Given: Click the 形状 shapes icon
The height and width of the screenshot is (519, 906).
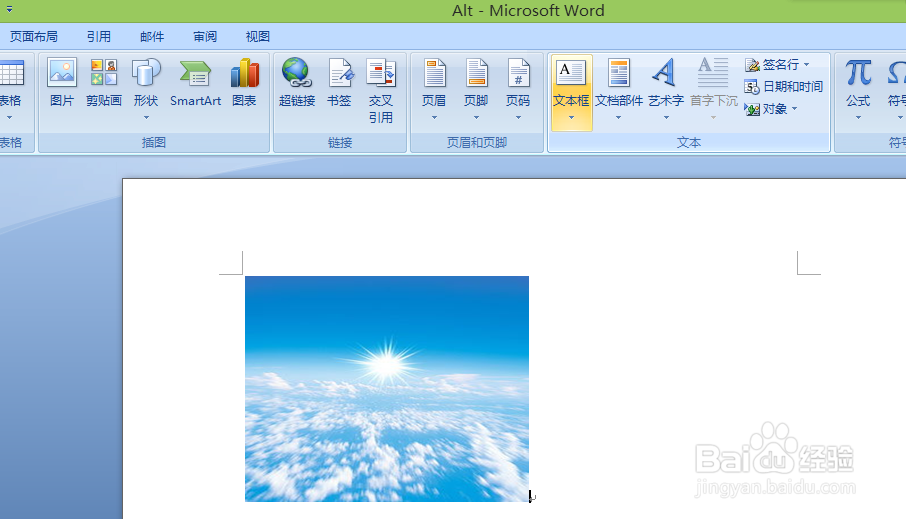Looking at the screenshot, I should click(x=146, y=73).
